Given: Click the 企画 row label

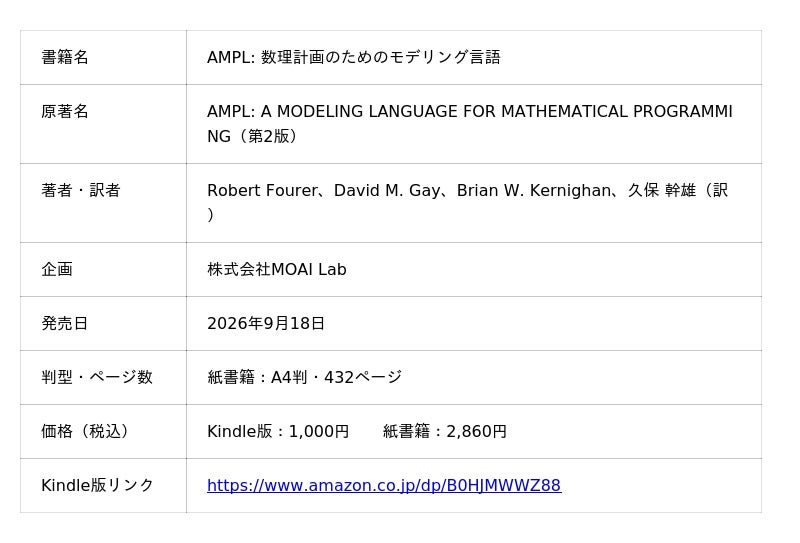Looking at the screenshot, I should click(x=57, y=269).
